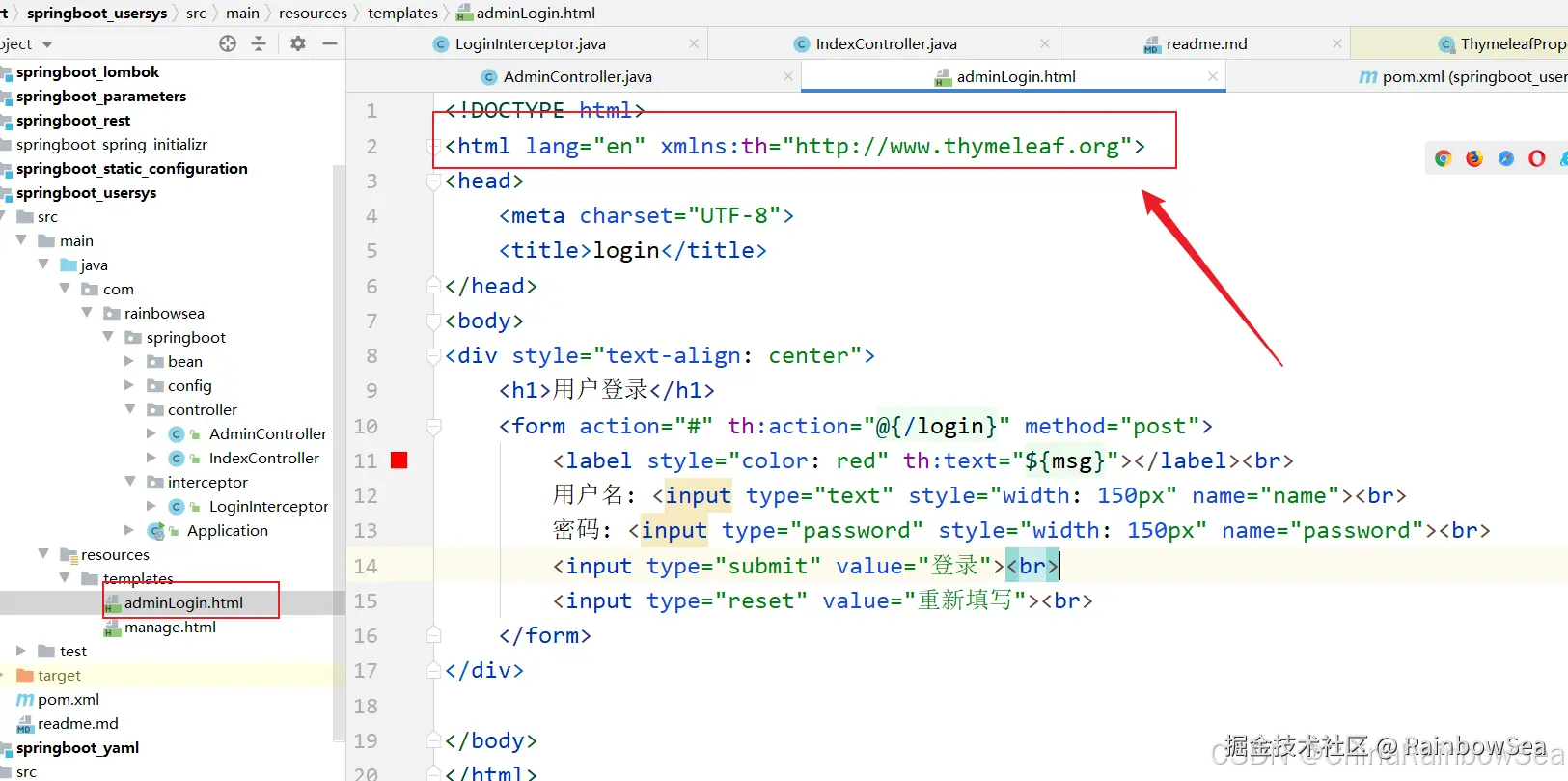Open project panel settings gear

pyautogui.click(x=298, y=43)
